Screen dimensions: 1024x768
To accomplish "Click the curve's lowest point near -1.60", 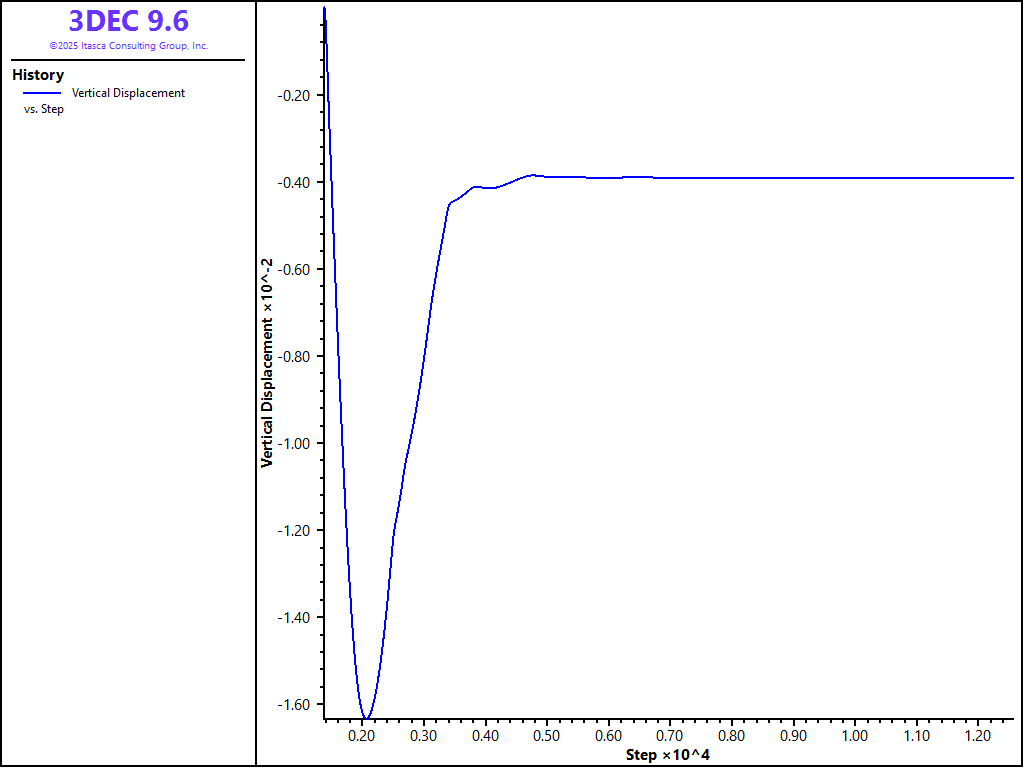I will [366, 718].
